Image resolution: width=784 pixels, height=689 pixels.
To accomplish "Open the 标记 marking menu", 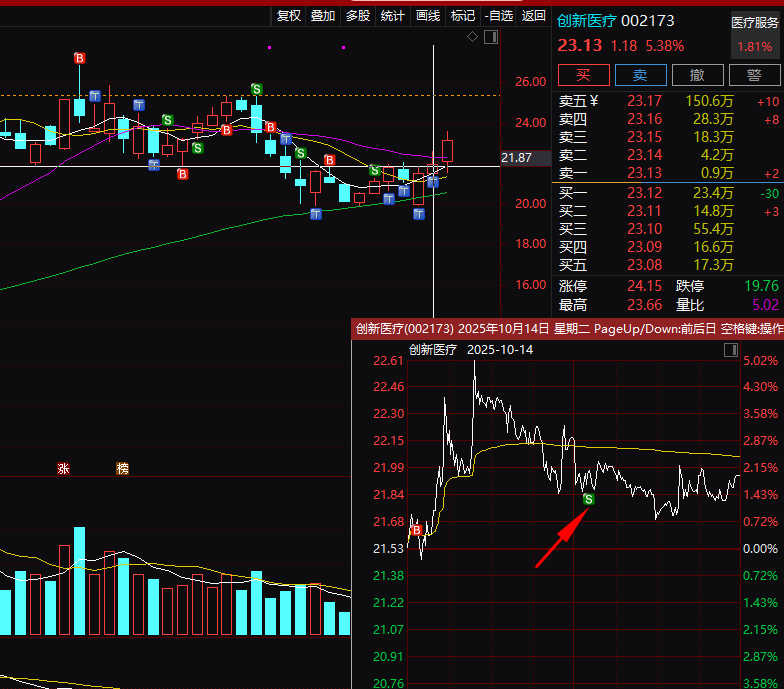I will coord(462,16).
